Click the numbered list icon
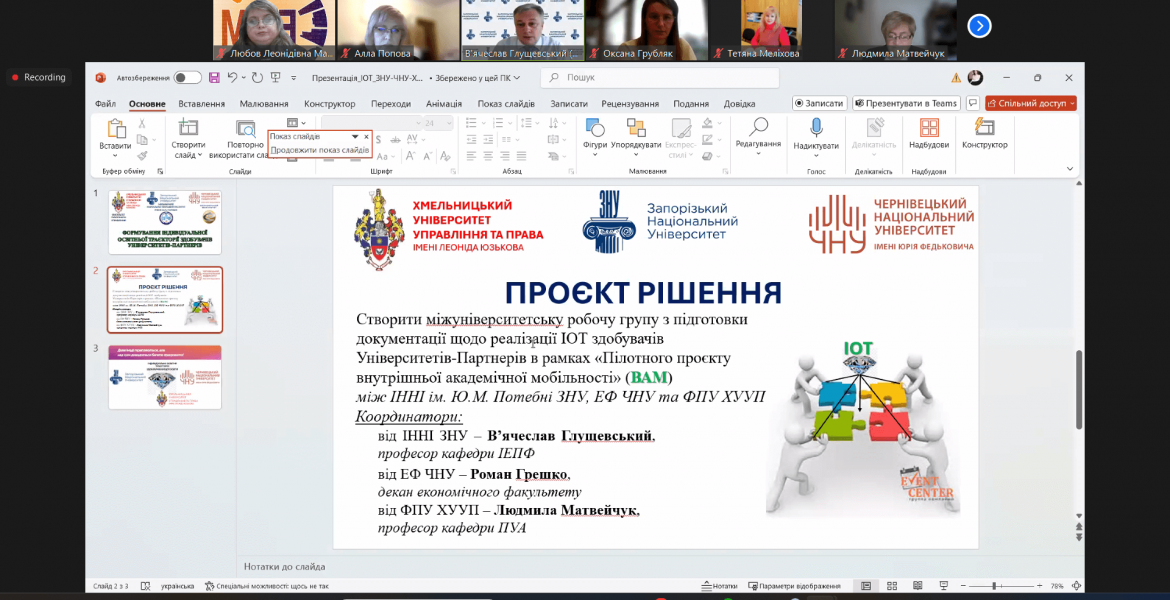1170x600 pixels. coord(496,123)
